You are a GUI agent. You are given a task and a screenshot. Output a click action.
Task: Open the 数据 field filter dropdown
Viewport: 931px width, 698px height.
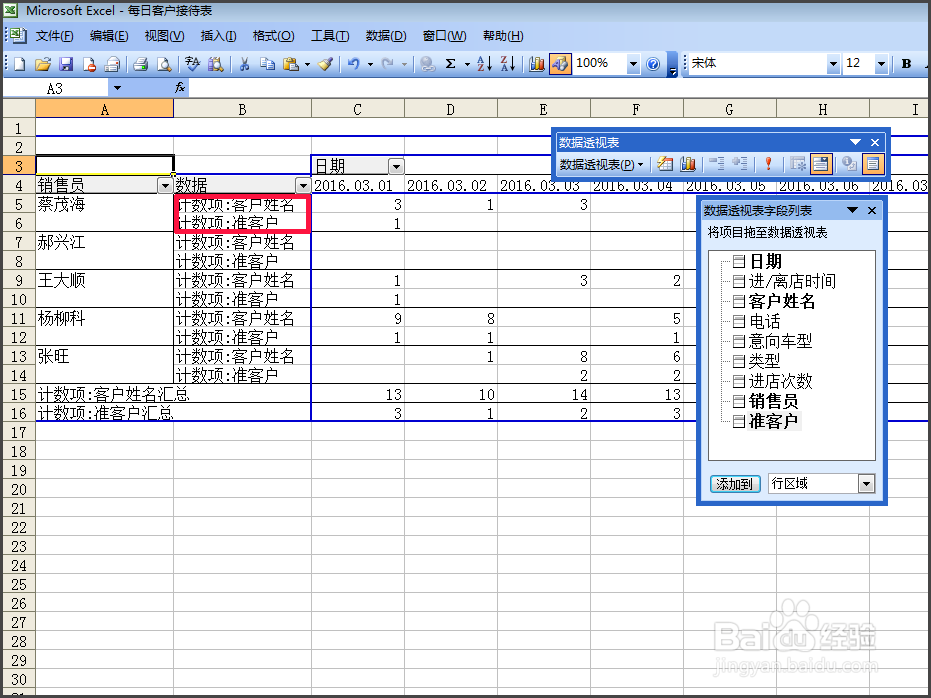(x=303, y=186)
